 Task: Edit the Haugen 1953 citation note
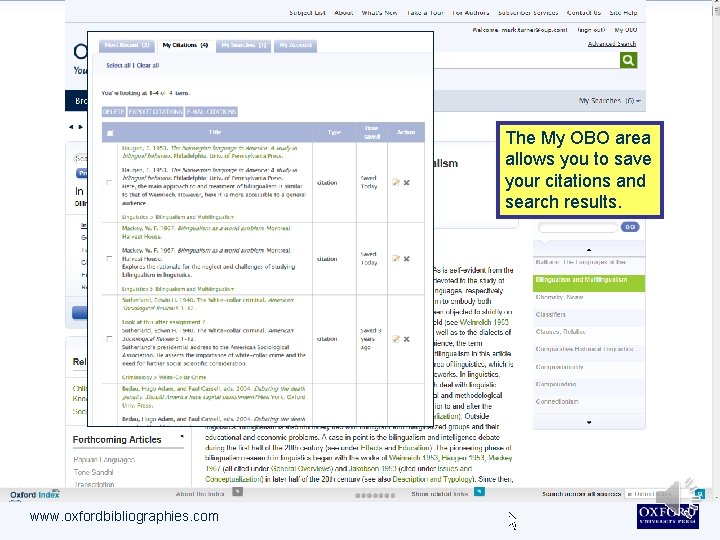396,182
